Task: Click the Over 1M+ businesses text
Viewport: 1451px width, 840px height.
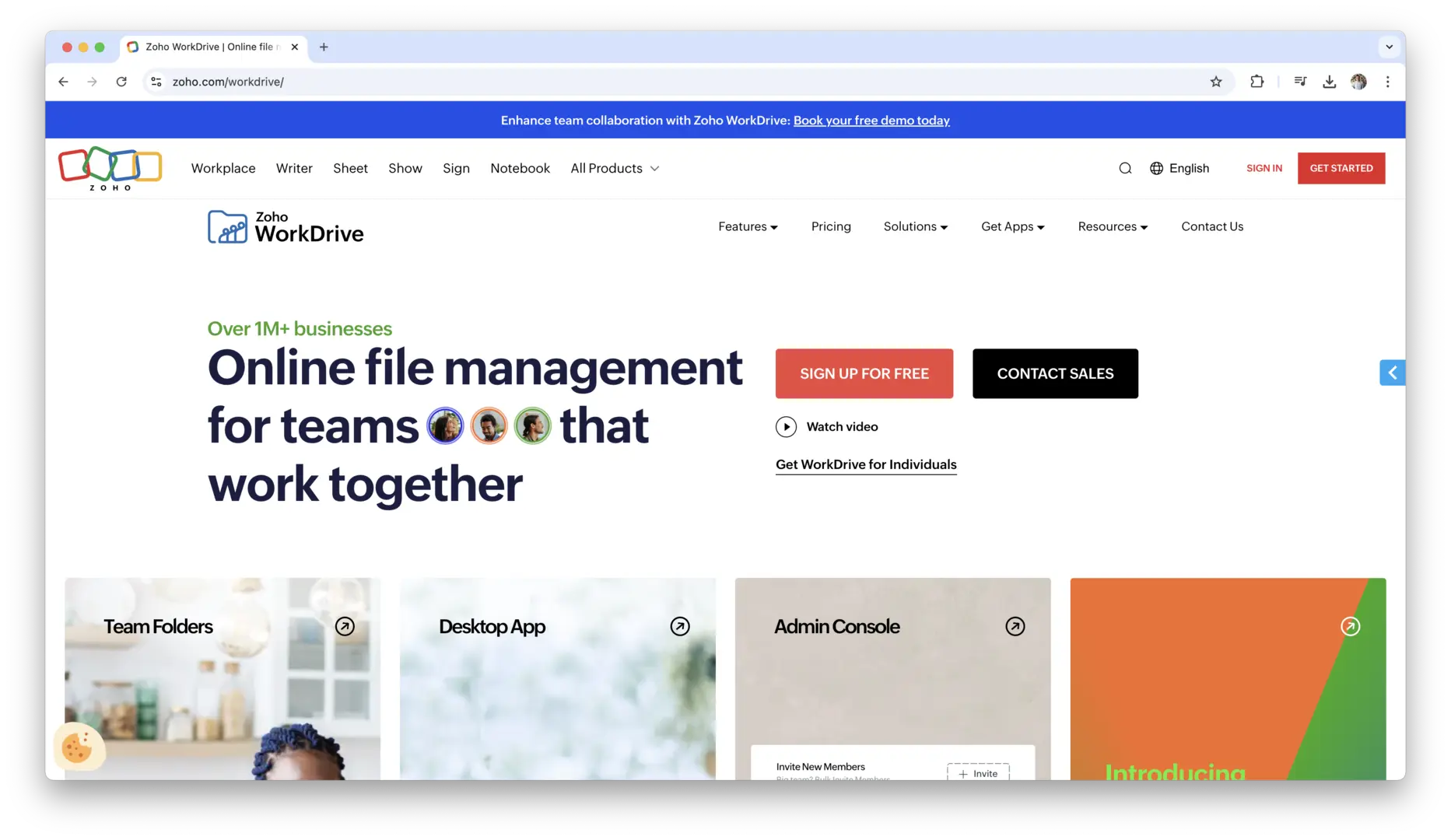Action: tap(300, 329)
